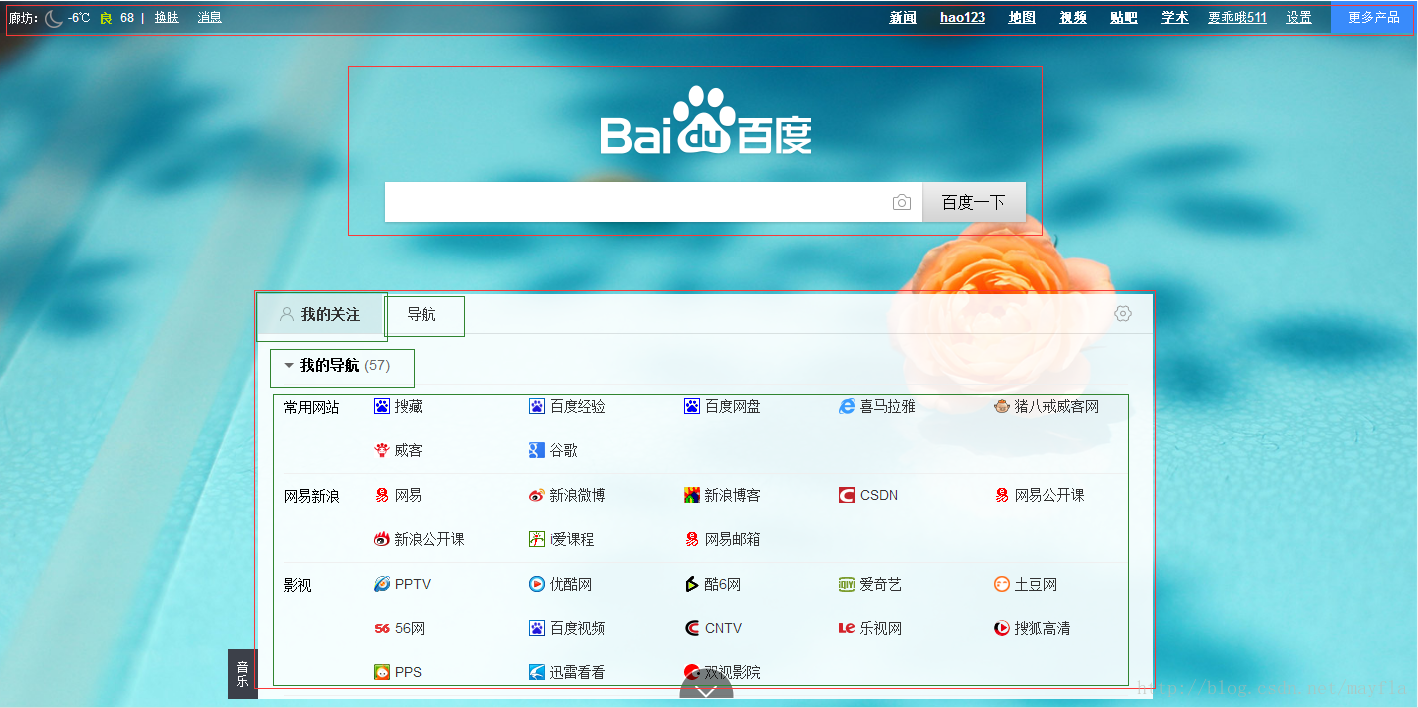This screenshot has width=1418, height=708.
Task: Click the 爱奇艺 green icon
Action: click(847, 584)
